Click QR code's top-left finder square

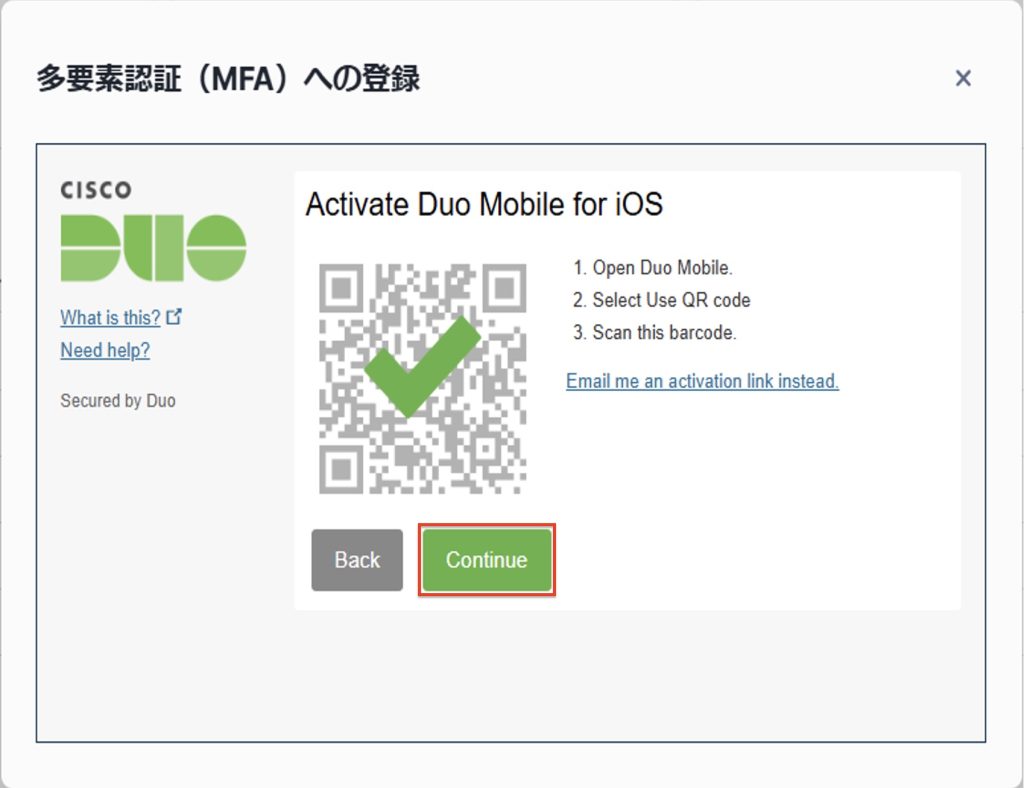click(x=341, y=286)
